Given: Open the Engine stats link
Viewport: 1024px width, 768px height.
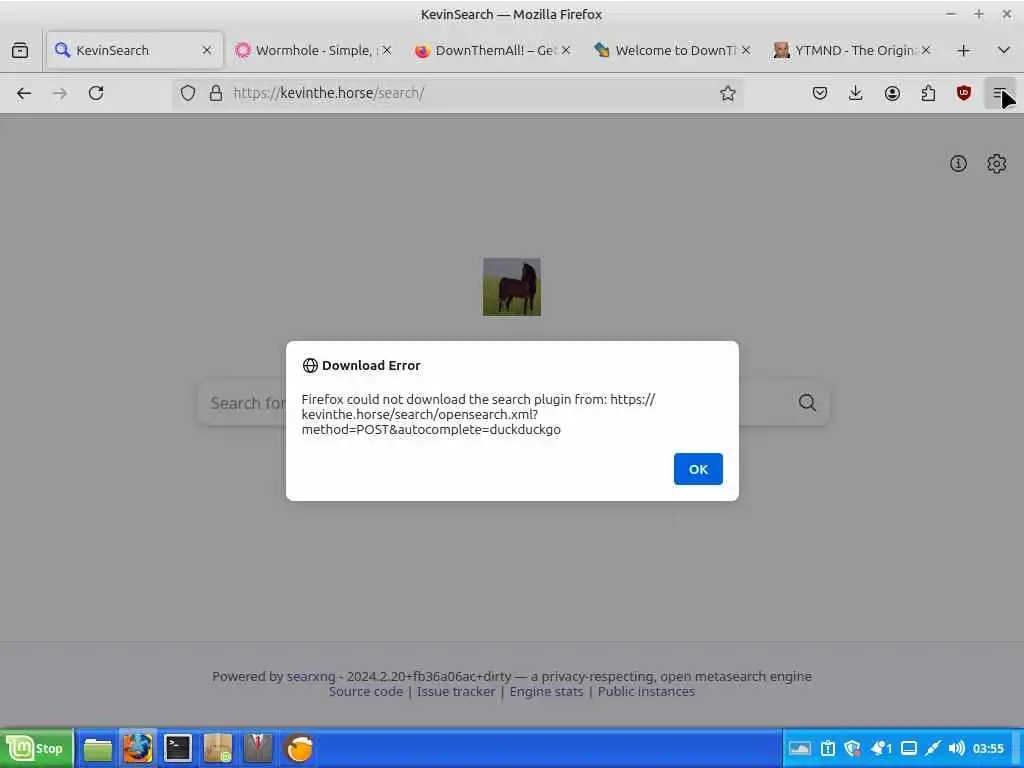Looking at the screenshot, I should click(547, 692).
